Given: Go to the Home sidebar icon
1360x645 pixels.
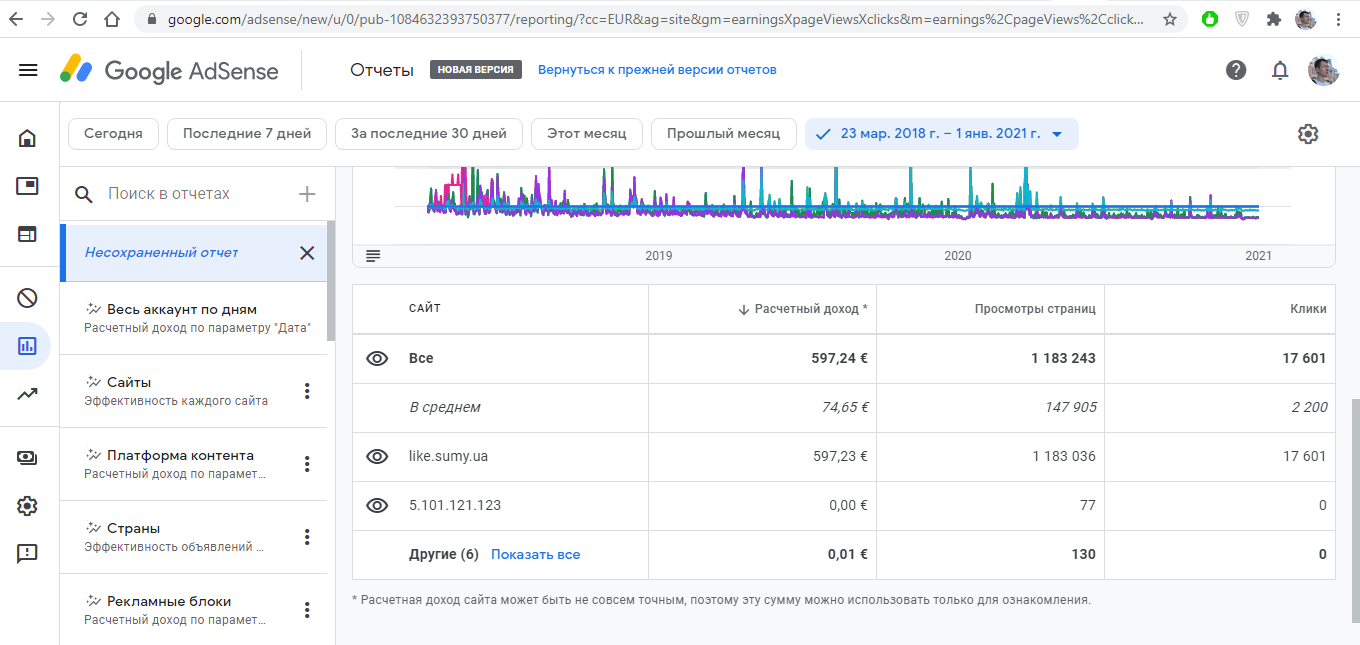Looking at the screenshot, I should pos(28,138).
